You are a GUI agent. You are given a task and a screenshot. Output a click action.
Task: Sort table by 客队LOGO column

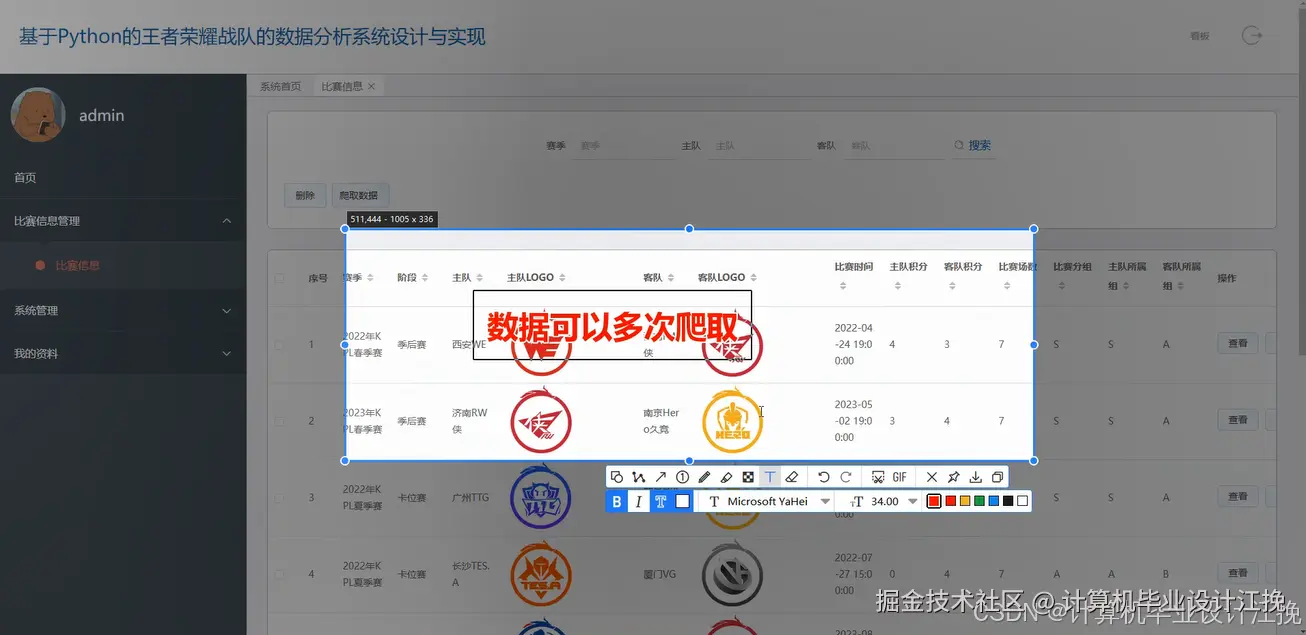coord(753,278)
